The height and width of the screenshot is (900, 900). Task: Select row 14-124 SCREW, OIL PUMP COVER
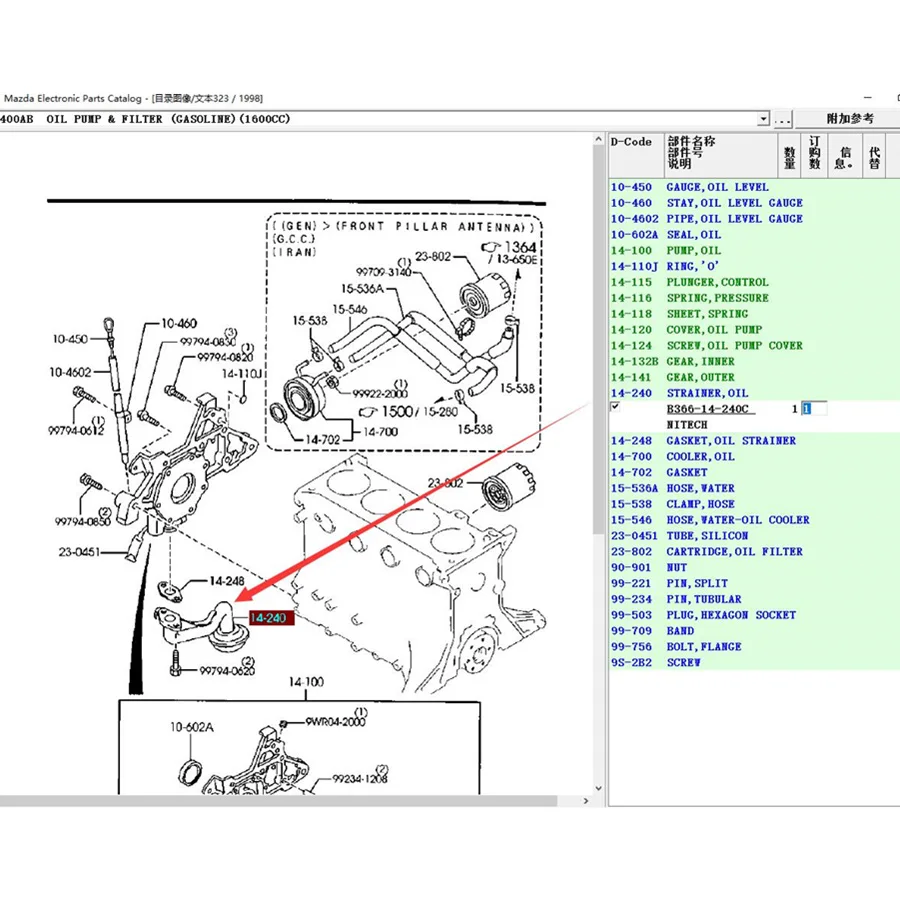click(754, 346)
